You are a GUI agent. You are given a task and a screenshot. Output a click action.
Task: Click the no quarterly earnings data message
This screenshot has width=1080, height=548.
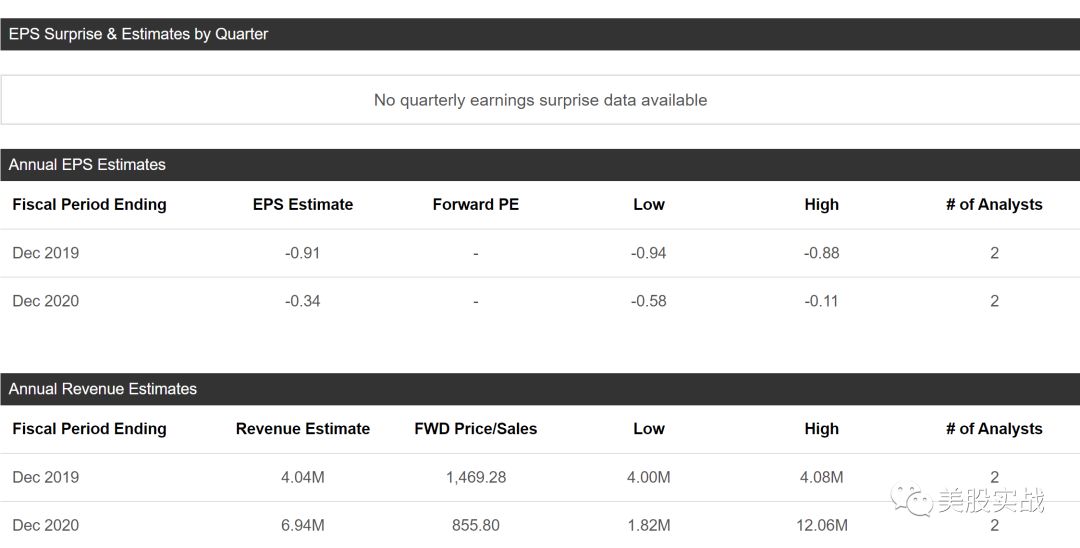[x=540, y=100]
